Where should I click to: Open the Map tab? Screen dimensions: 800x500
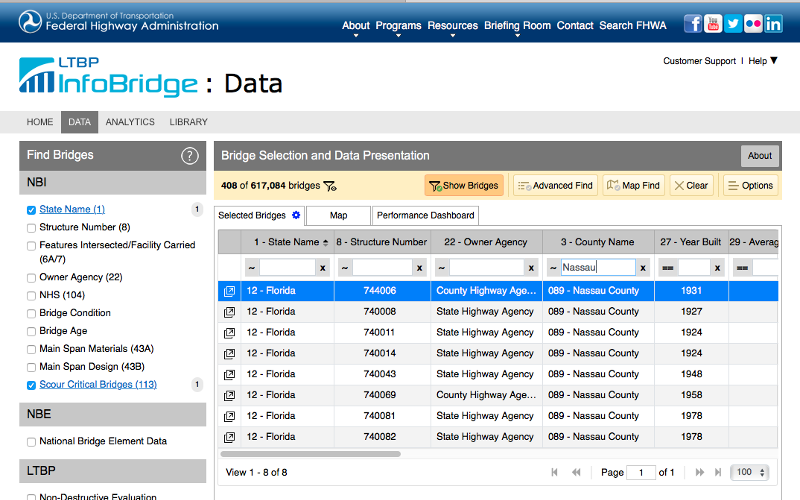click(338, 215)
